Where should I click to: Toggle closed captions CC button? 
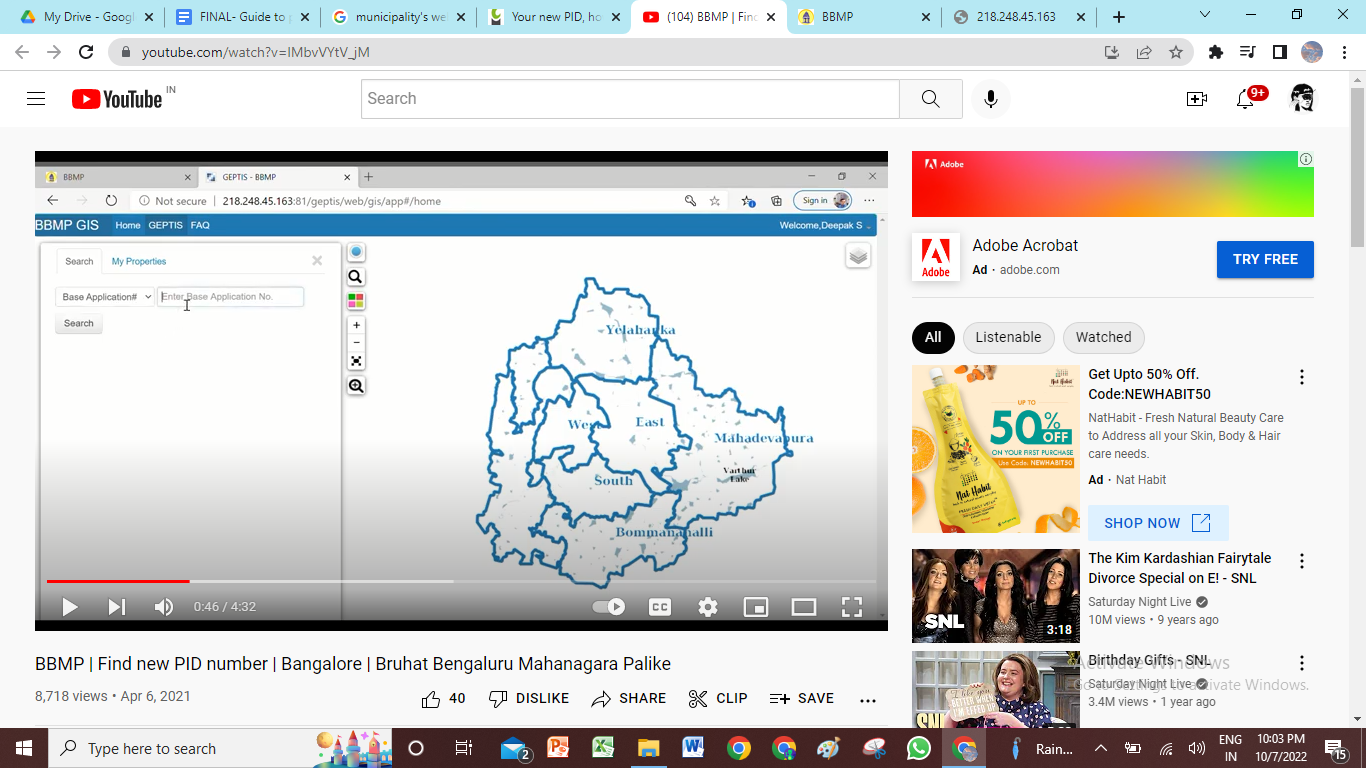pos(660,606)
